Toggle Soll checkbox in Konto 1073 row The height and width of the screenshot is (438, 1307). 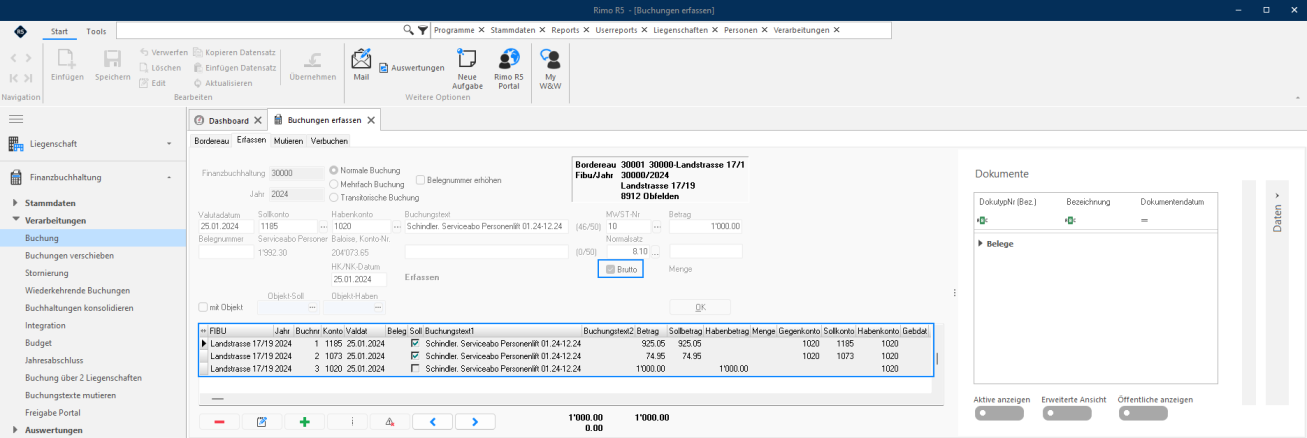(x=415, y=355)
